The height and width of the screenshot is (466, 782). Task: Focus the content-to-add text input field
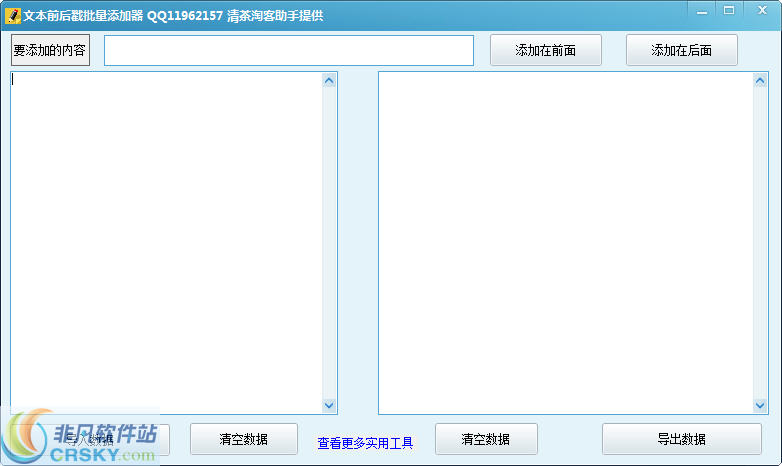click(289, 50)
